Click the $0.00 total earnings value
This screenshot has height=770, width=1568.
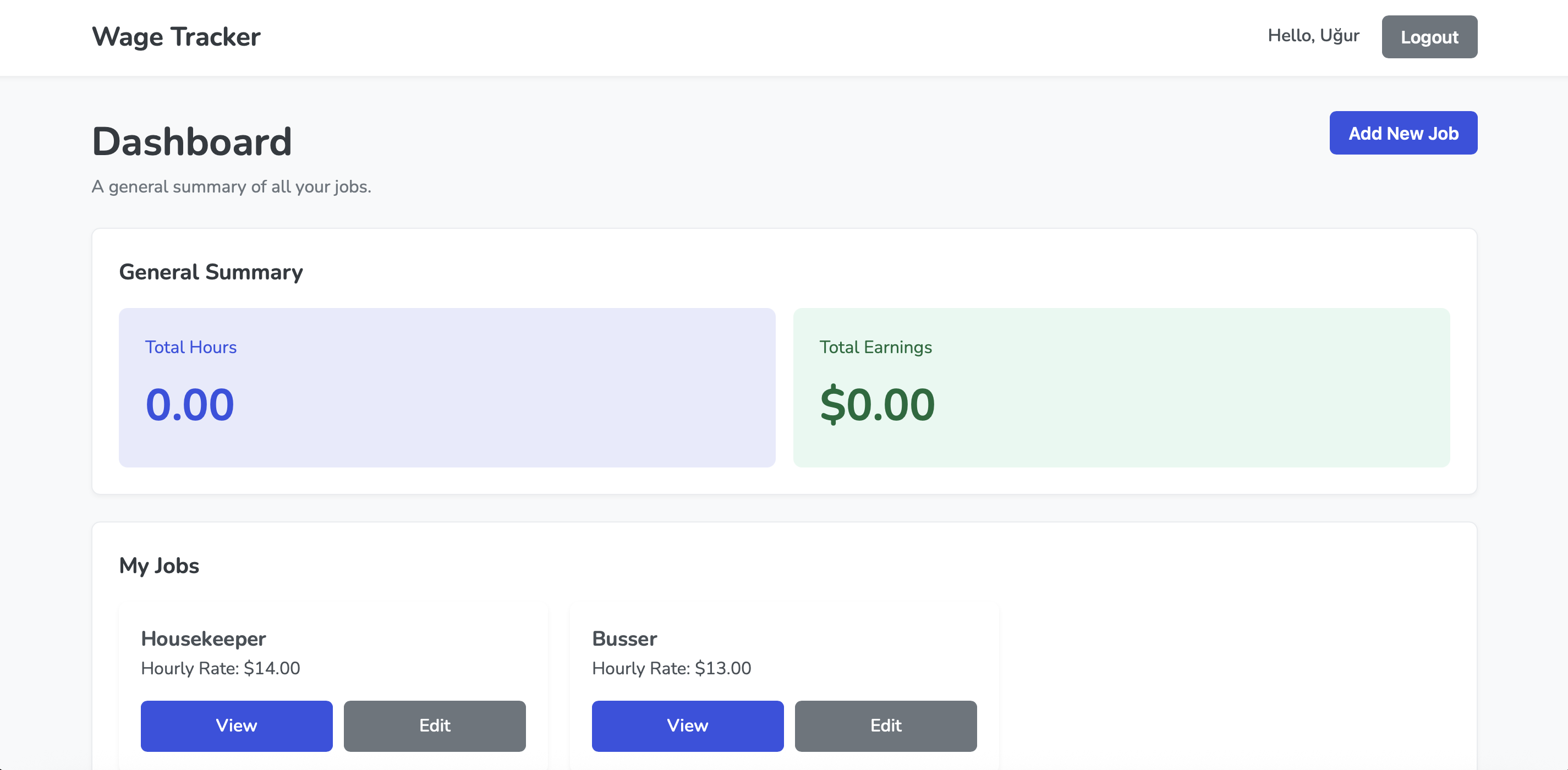click(876, 404)
